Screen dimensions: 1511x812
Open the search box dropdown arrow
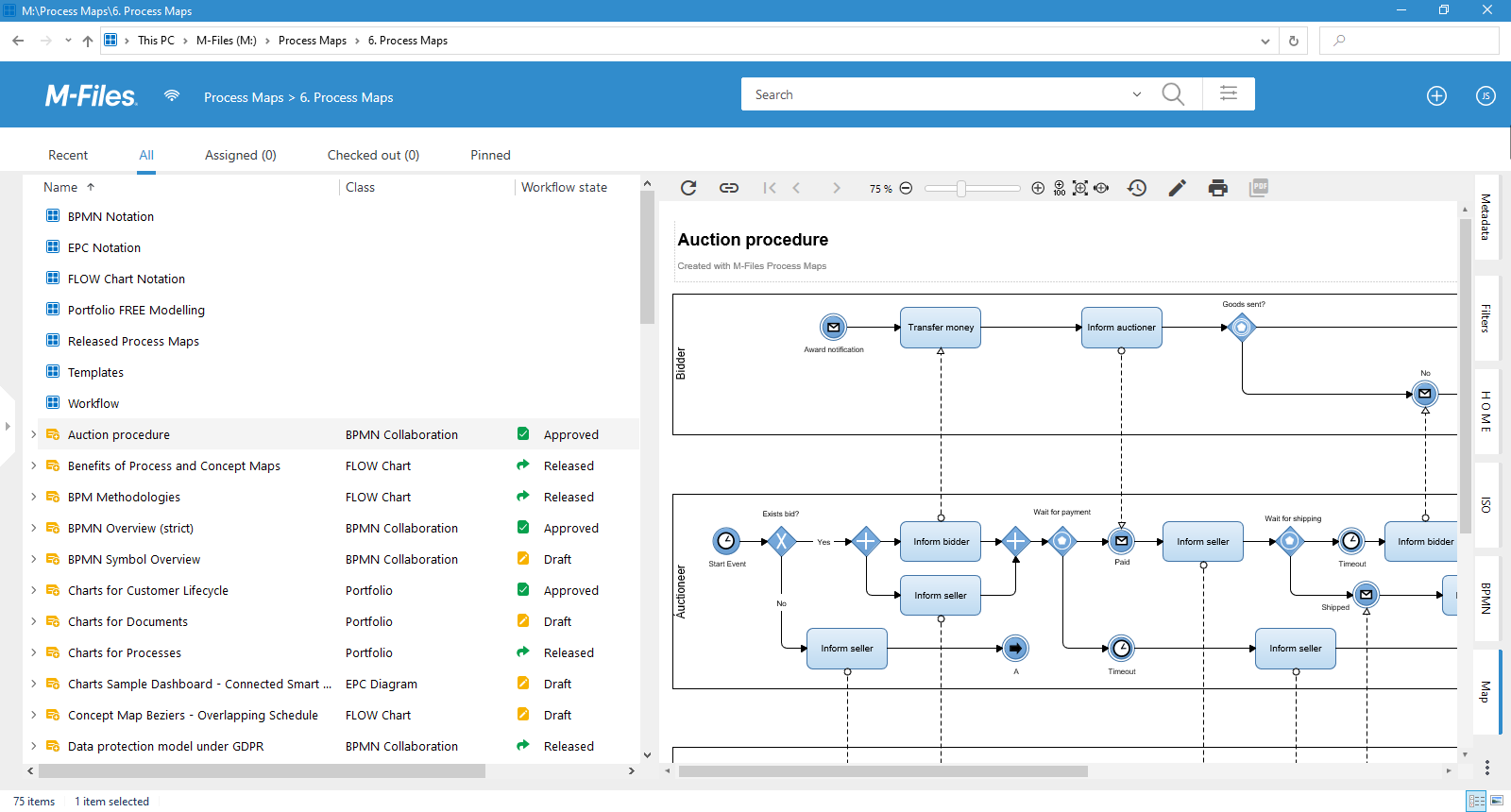coord(1136,94)
